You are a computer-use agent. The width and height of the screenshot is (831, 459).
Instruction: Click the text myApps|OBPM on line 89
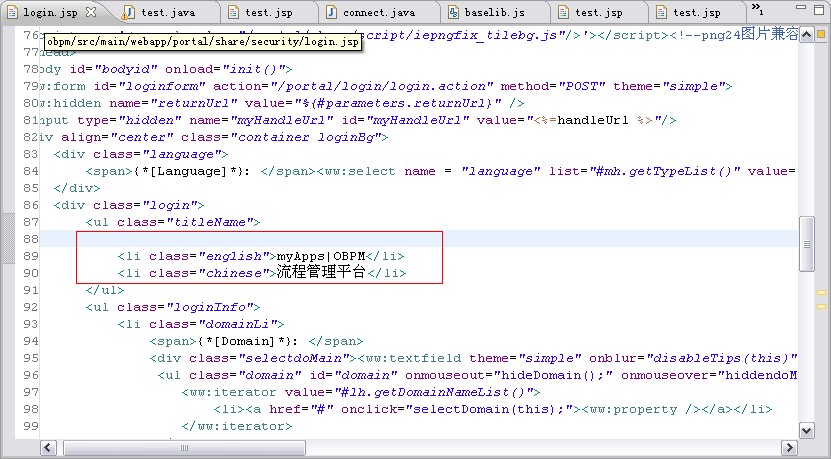point(321,257)
